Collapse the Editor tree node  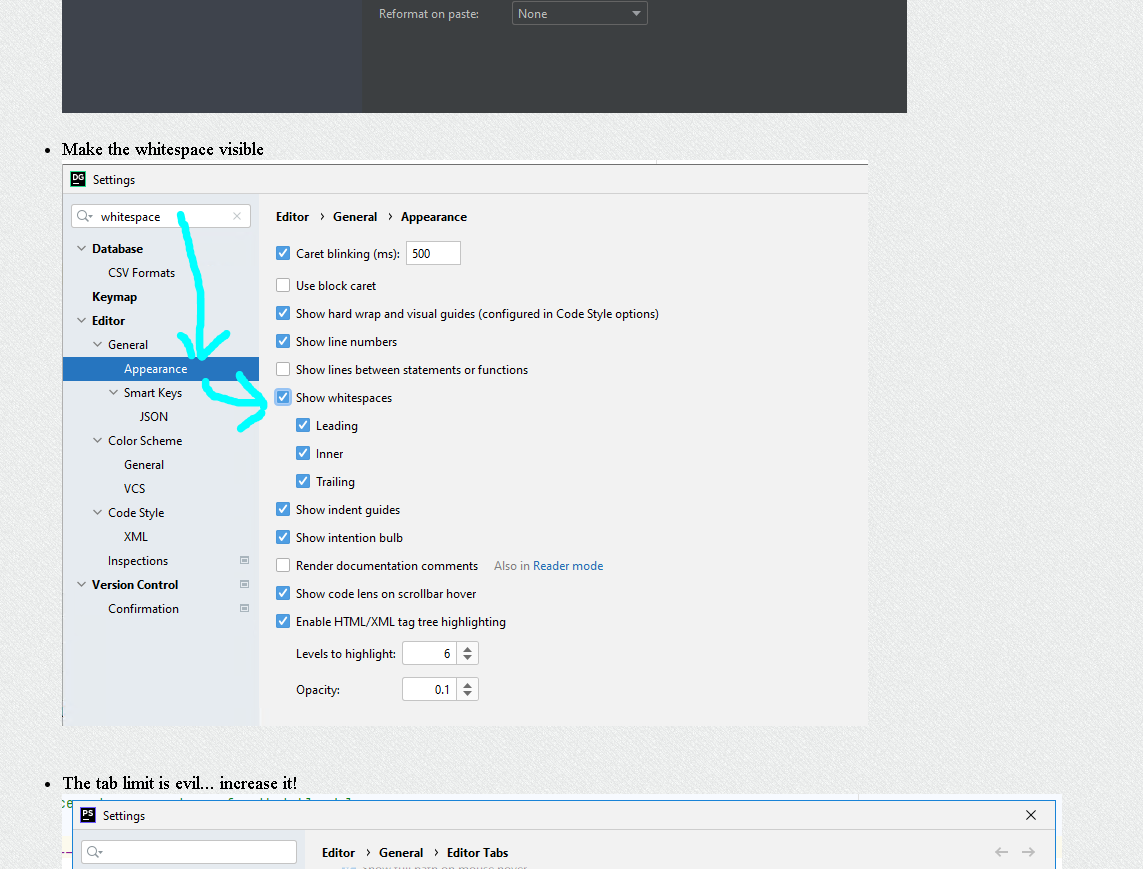tap(82, 320)
